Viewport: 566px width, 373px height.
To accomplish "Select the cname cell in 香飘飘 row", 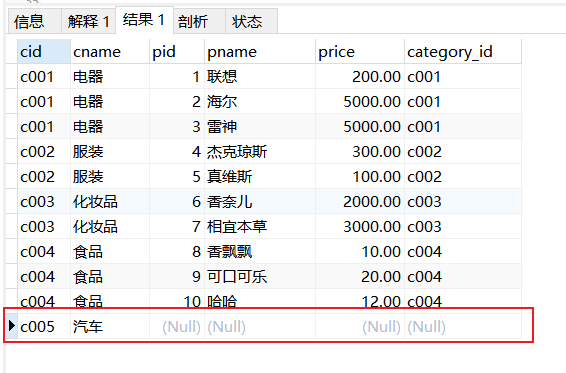I will 110,251.
